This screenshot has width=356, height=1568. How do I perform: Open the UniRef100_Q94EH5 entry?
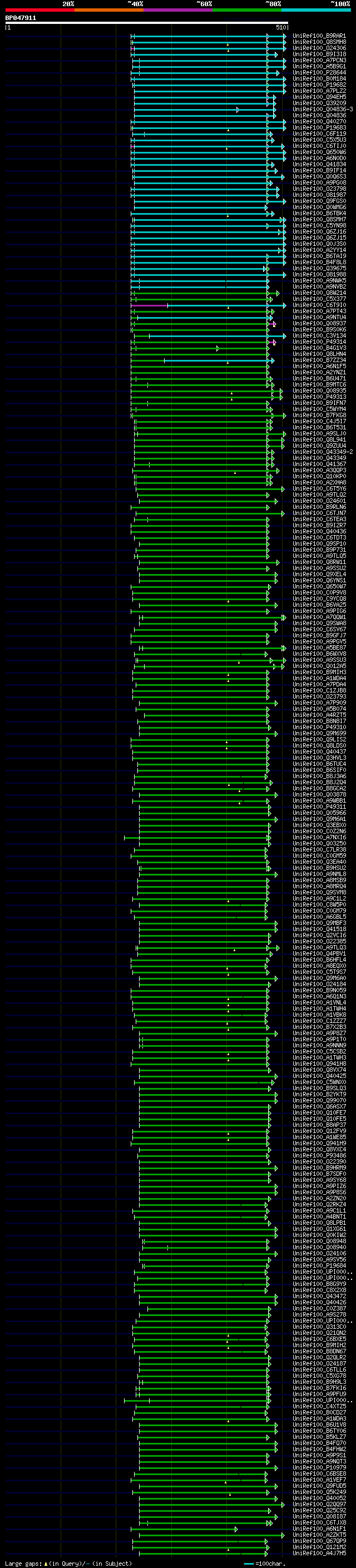coord(319,97)
